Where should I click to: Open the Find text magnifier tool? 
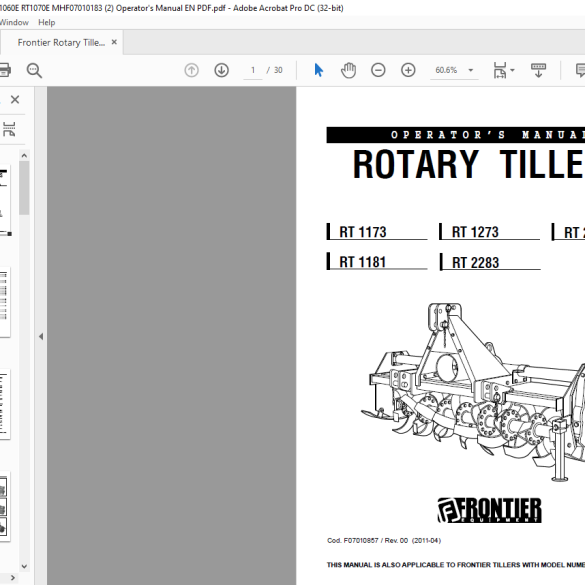[34, 70]
